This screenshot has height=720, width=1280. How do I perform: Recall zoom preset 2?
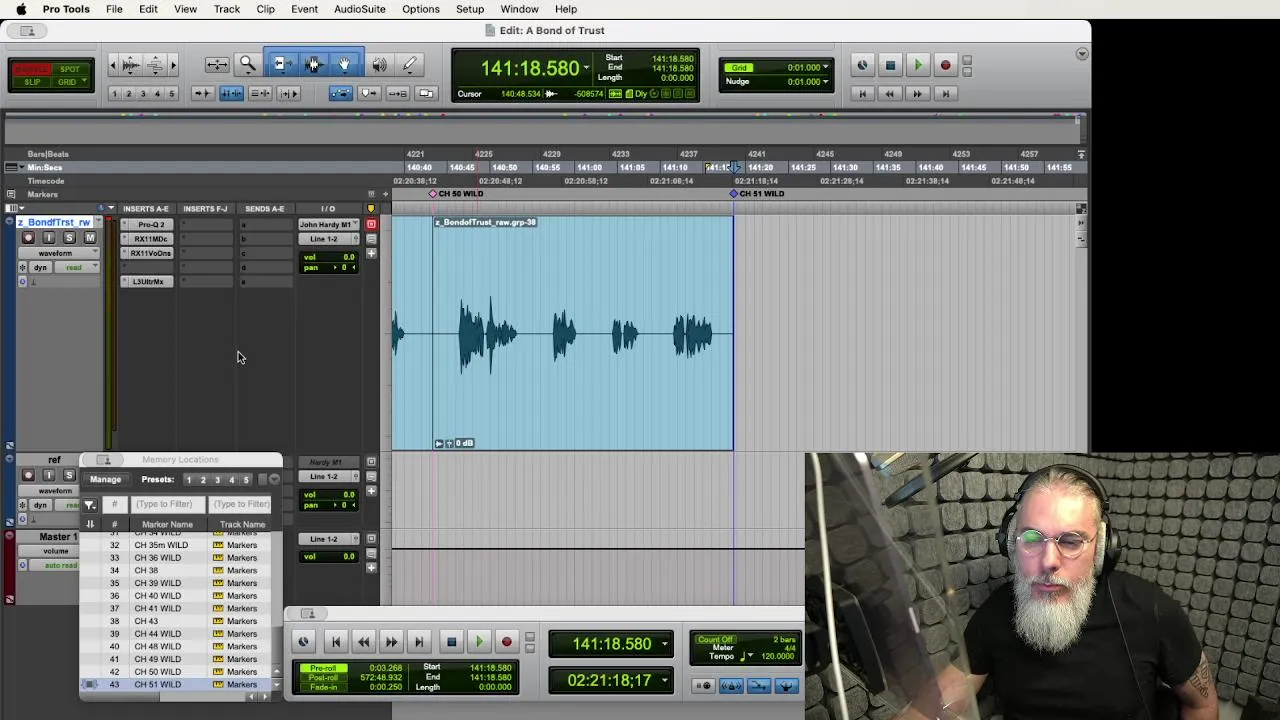[x=129, y=94]
